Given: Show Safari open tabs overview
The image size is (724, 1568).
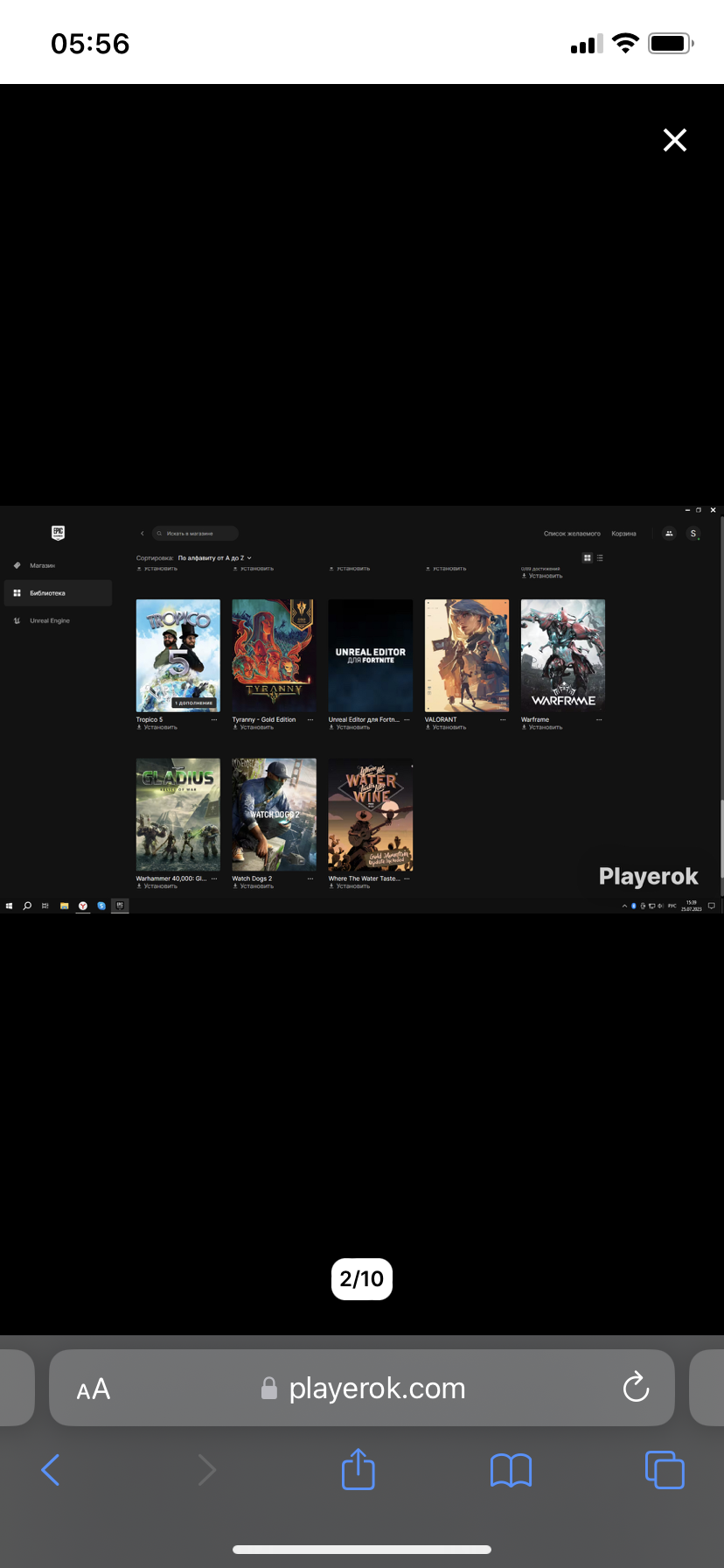Looking at the screenshot, I should [665, 1469].
